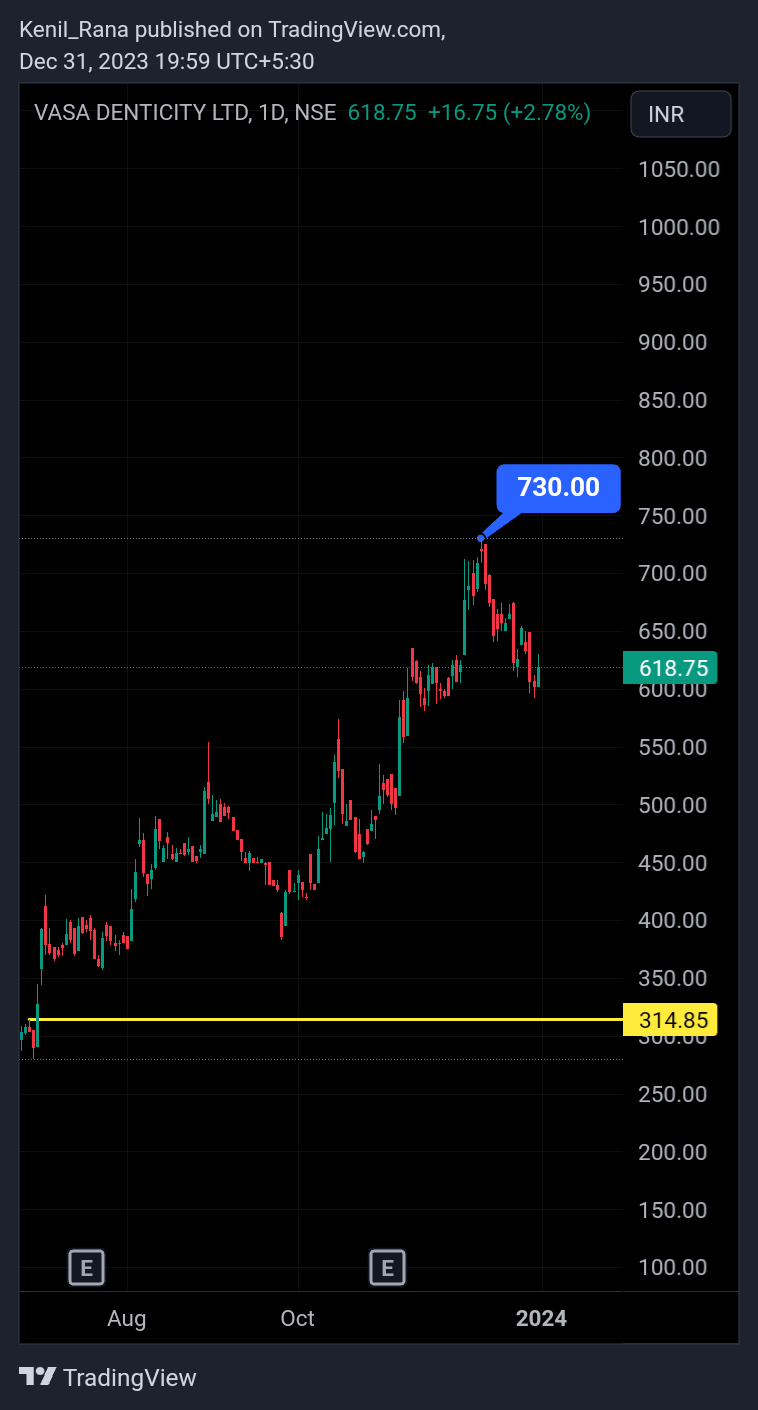Screen dimensions: 758x1410
Task: Click the 1D interval in chart title
Action: point(270,113)
